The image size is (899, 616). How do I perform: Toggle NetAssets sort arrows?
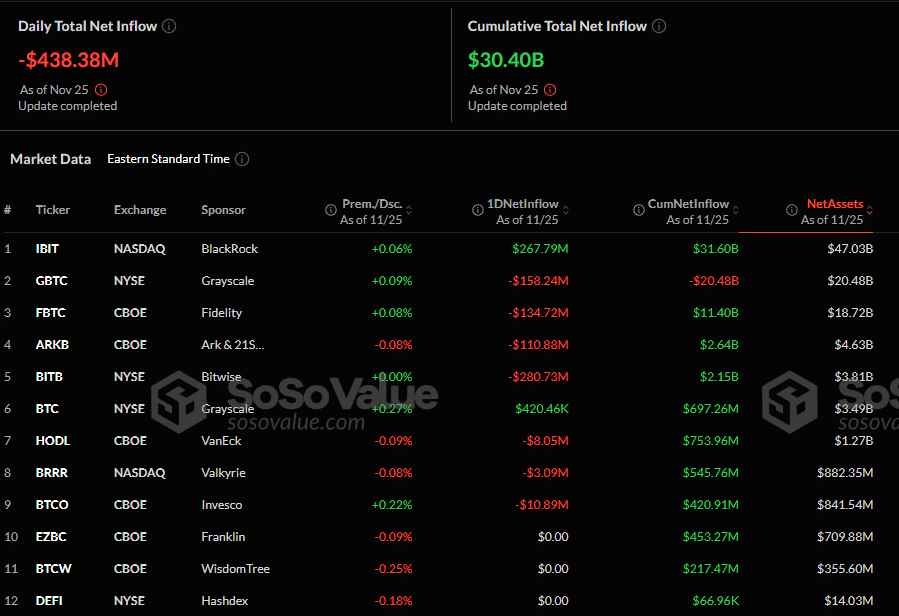870,210
